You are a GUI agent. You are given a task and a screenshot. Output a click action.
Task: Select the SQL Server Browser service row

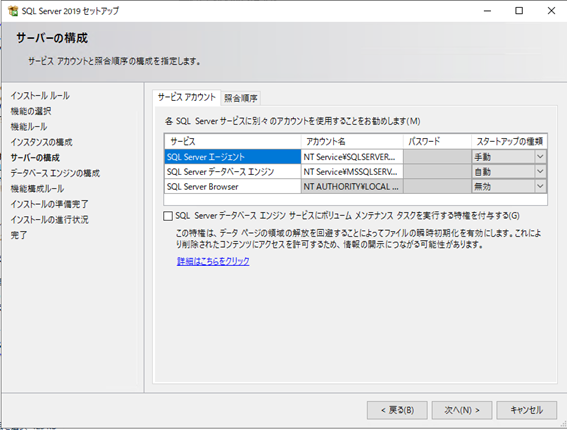[x=233, y=186]
